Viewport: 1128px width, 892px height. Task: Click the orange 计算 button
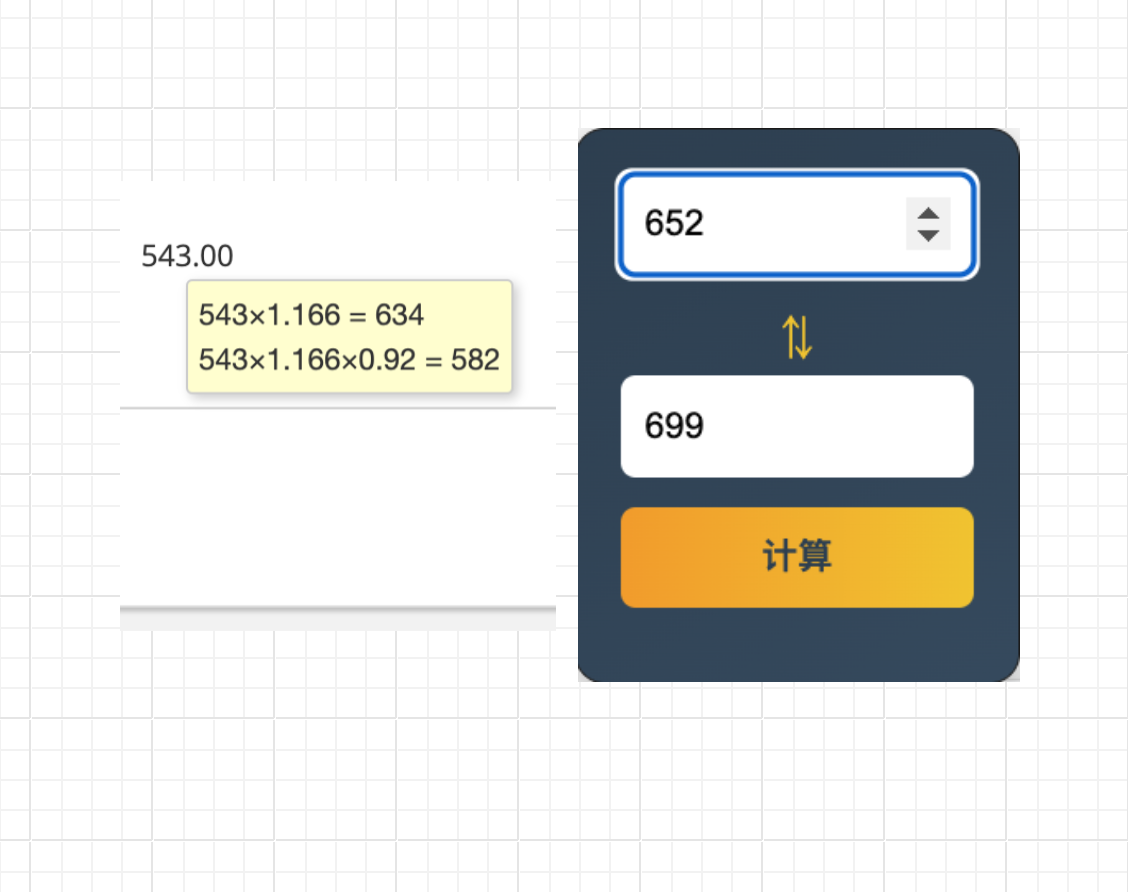click(x=797, y=557)
